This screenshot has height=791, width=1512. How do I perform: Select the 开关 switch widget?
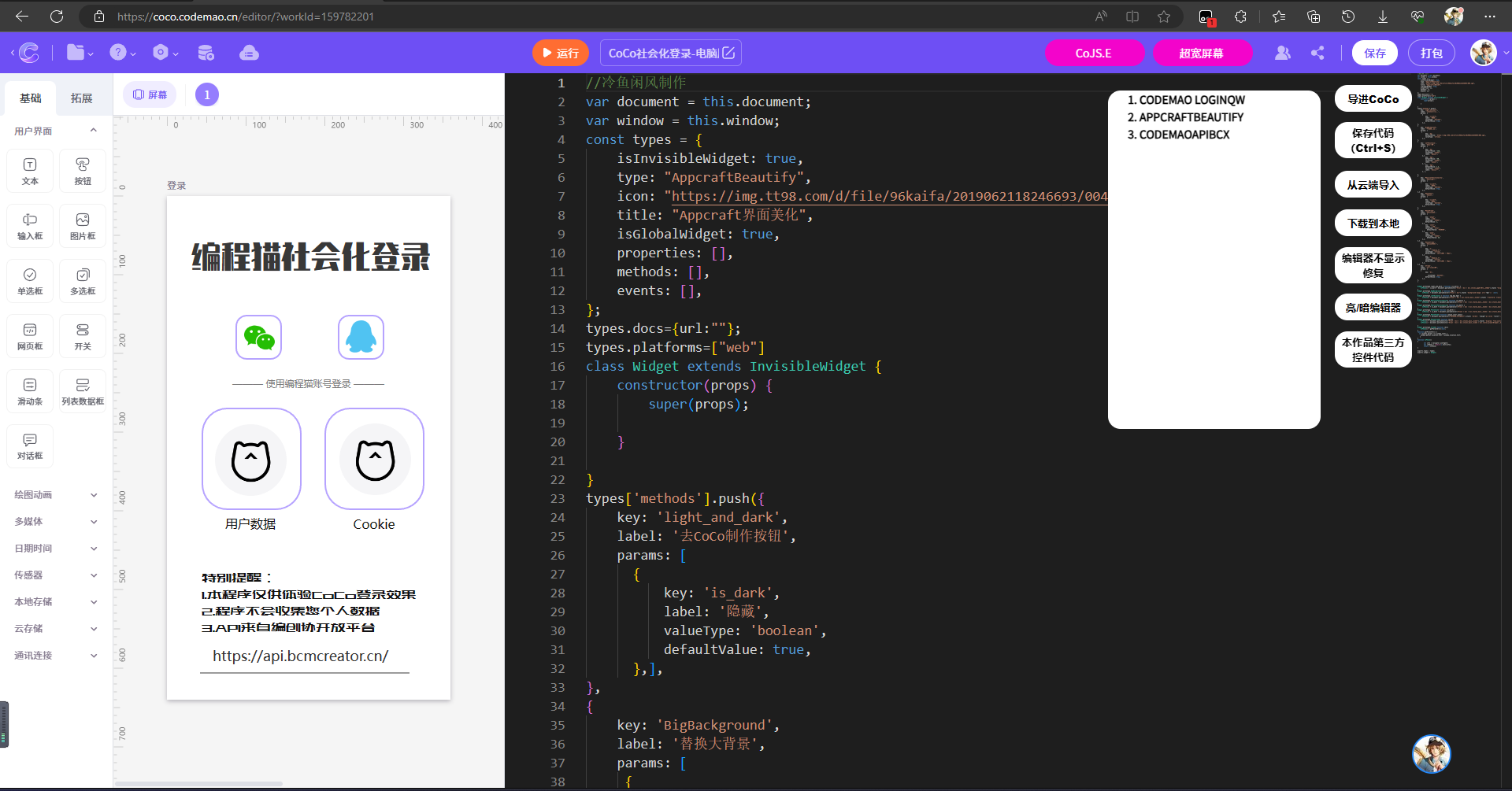click(83, 336)
